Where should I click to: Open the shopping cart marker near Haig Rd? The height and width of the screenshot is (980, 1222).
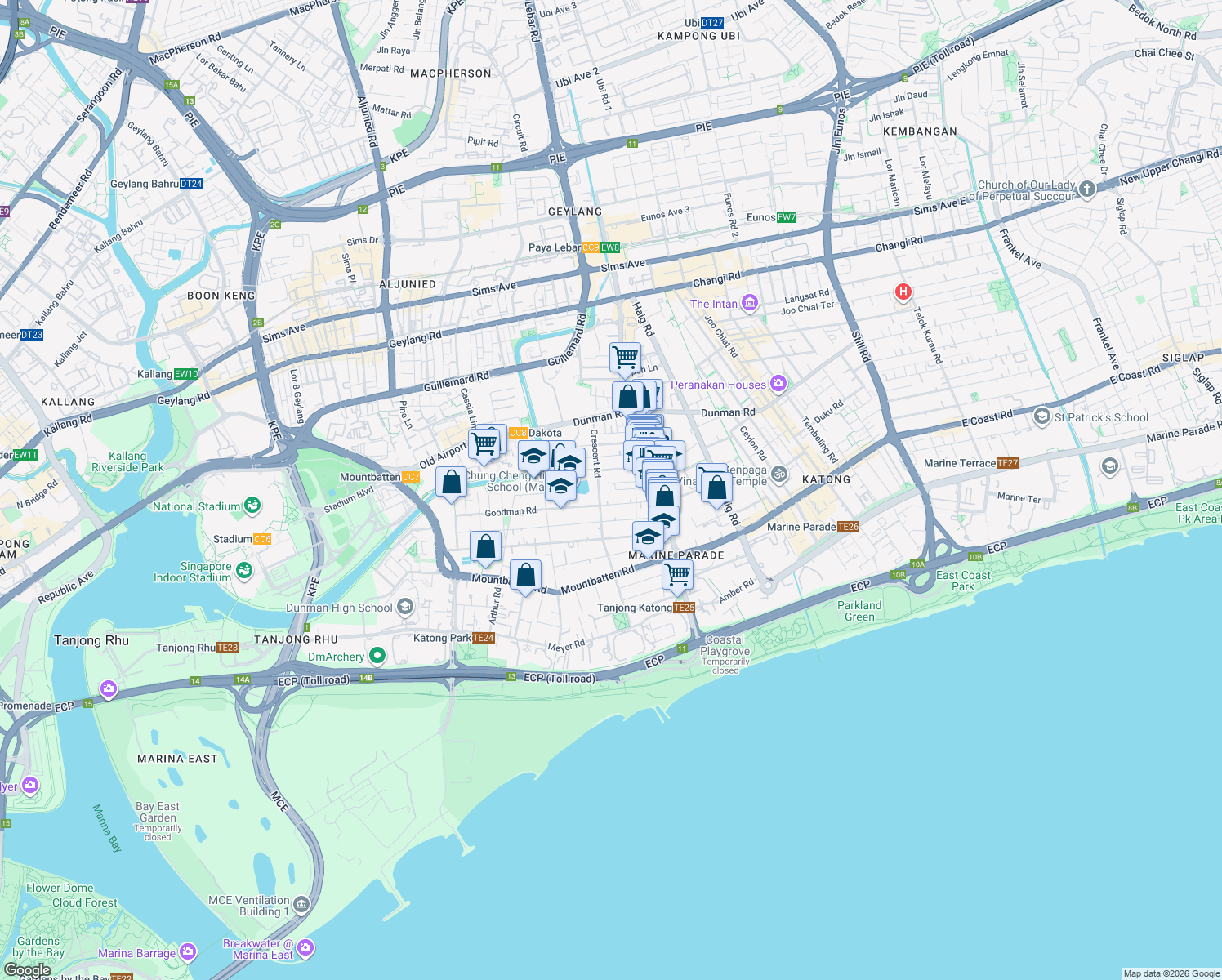(626, 358)
